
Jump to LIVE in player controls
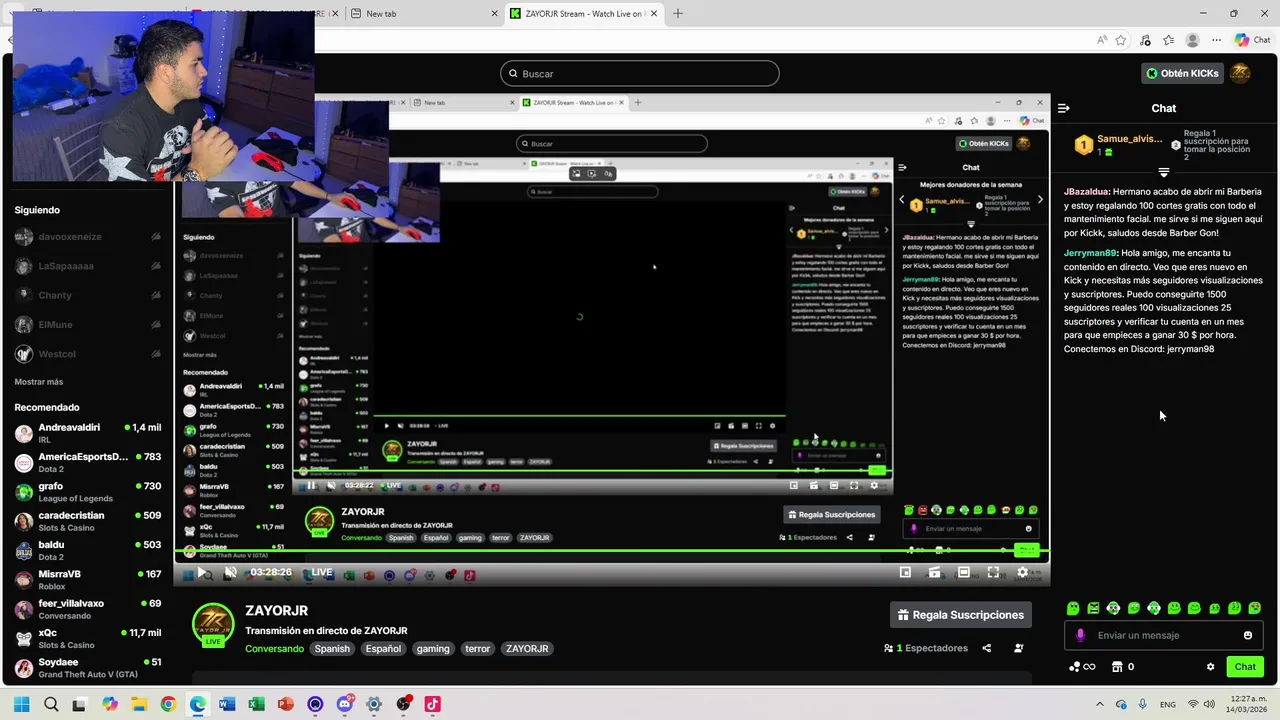[x=322, y=573]
